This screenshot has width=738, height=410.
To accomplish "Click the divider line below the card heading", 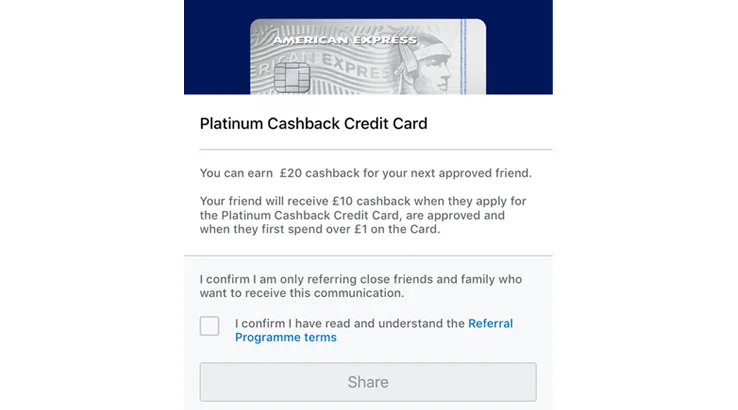I will pos(368,149).
